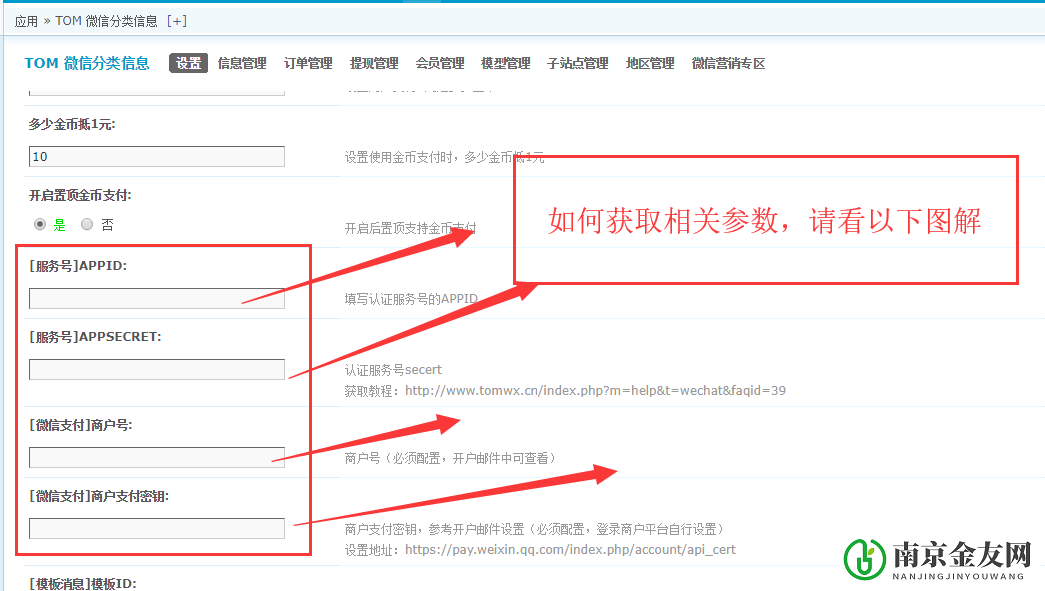The height and width of the screenshot is (591, 1045).
Task: Click the [服务号]APPID input field
Action: [x=157, y=298]
